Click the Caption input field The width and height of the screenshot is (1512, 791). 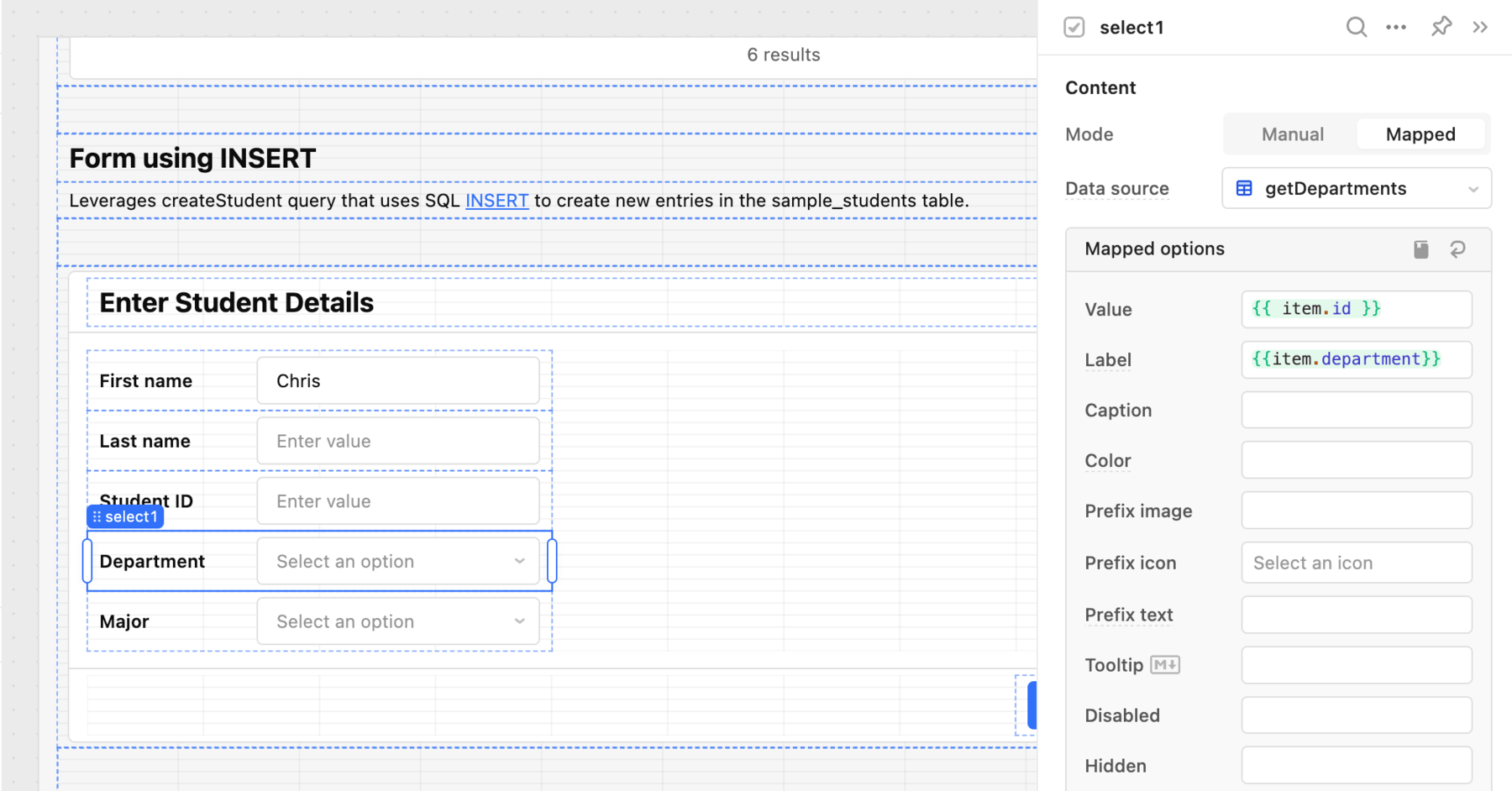(1357, 410)
